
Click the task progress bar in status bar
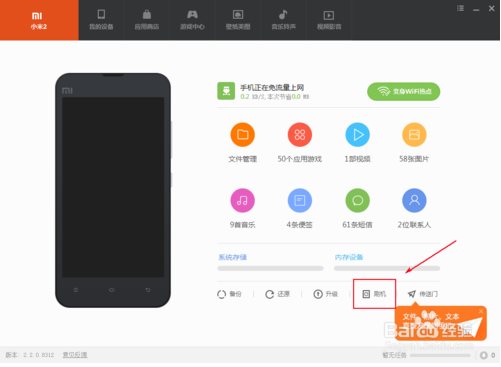tap(440, 356)
